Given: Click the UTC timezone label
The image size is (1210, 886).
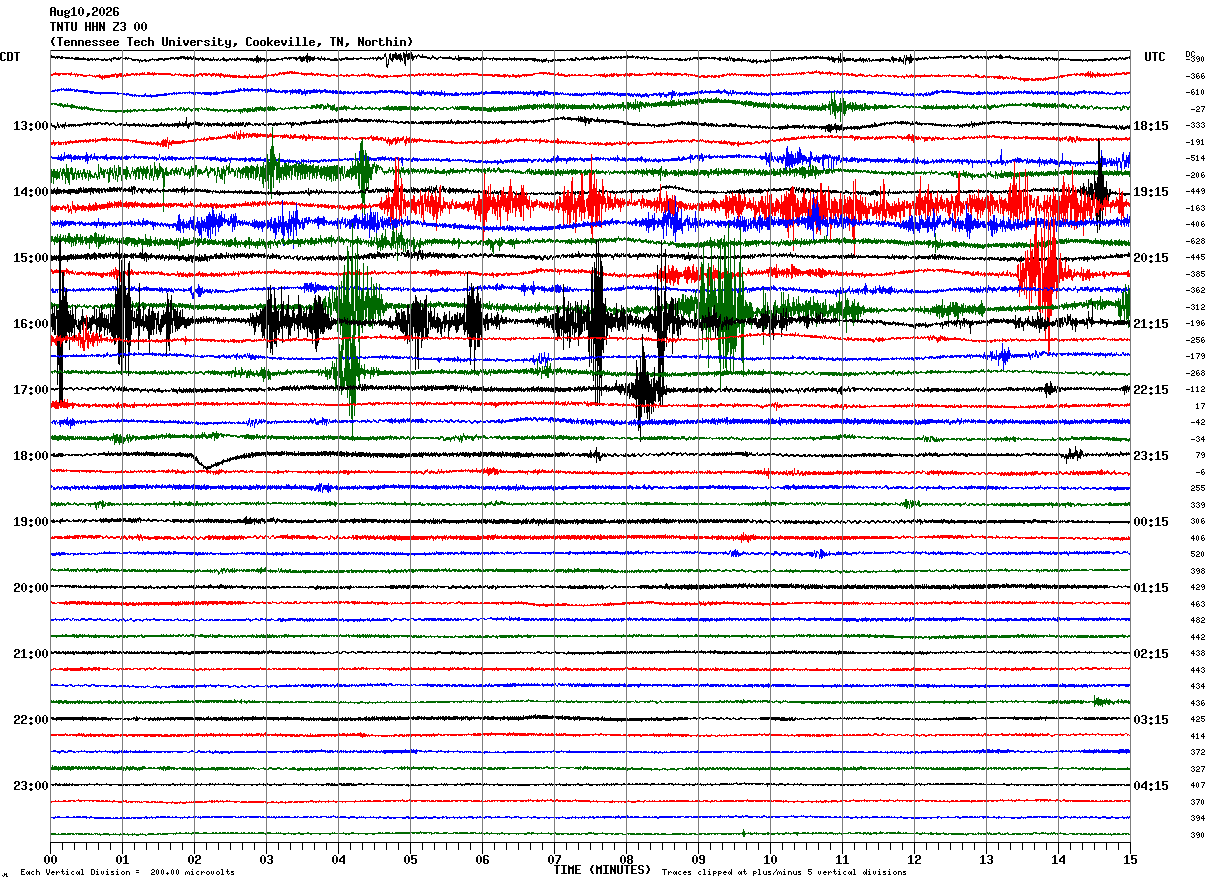Looking at the screenshot, I should pyautogui.click(x=1155, y=57).
